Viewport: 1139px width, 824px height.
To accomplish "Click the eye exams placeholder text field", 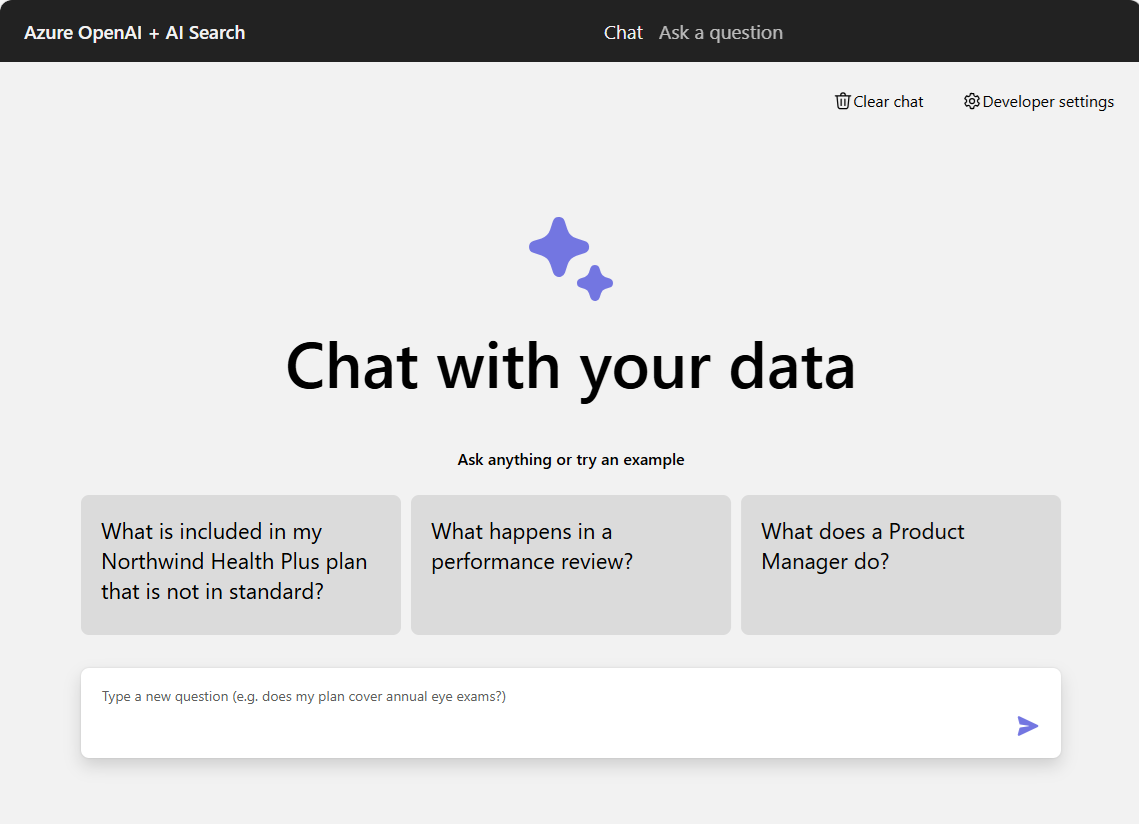I will pos(303,696).
